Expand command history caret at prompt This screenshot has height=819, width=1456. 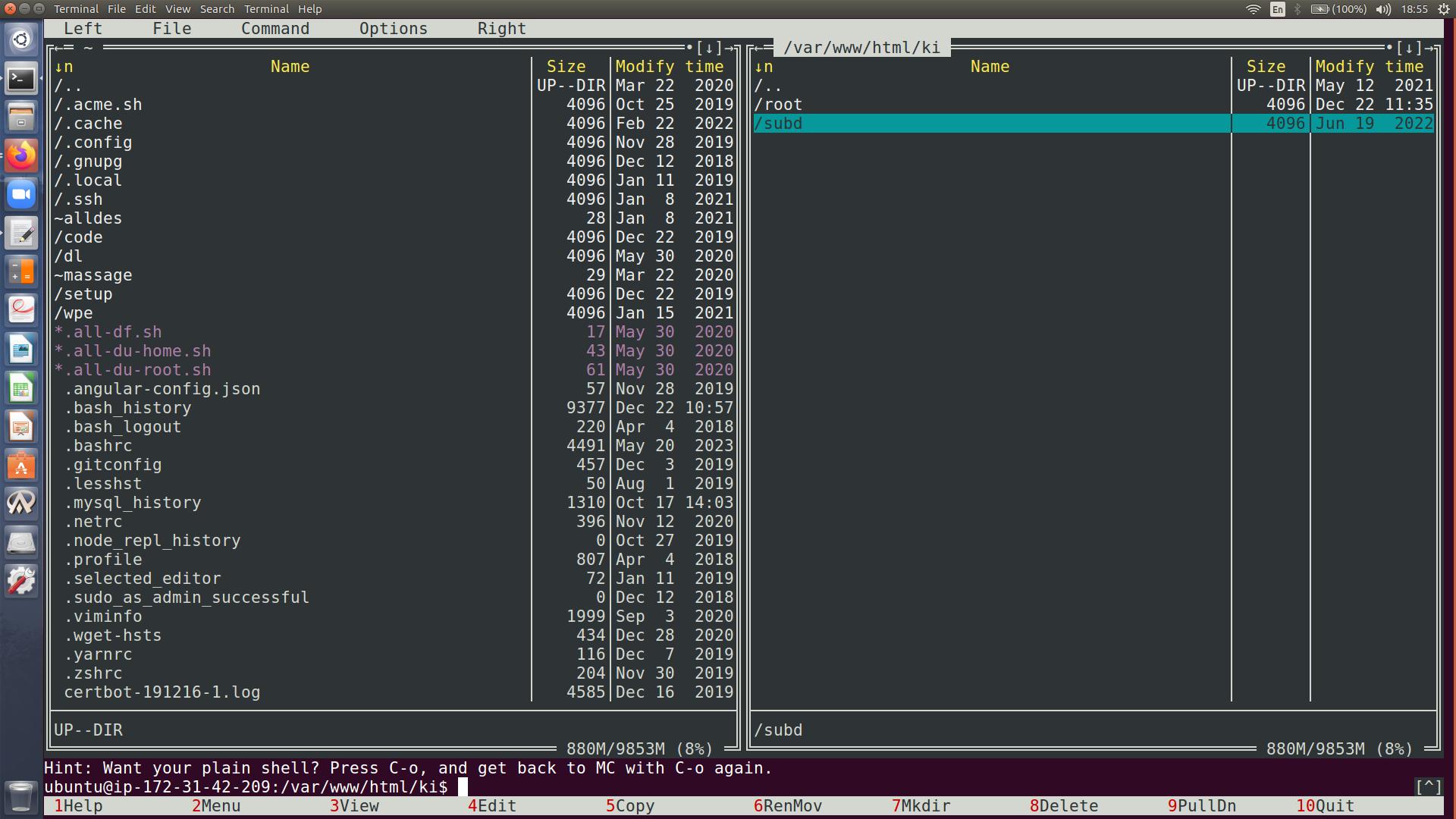click(1428, 786)
